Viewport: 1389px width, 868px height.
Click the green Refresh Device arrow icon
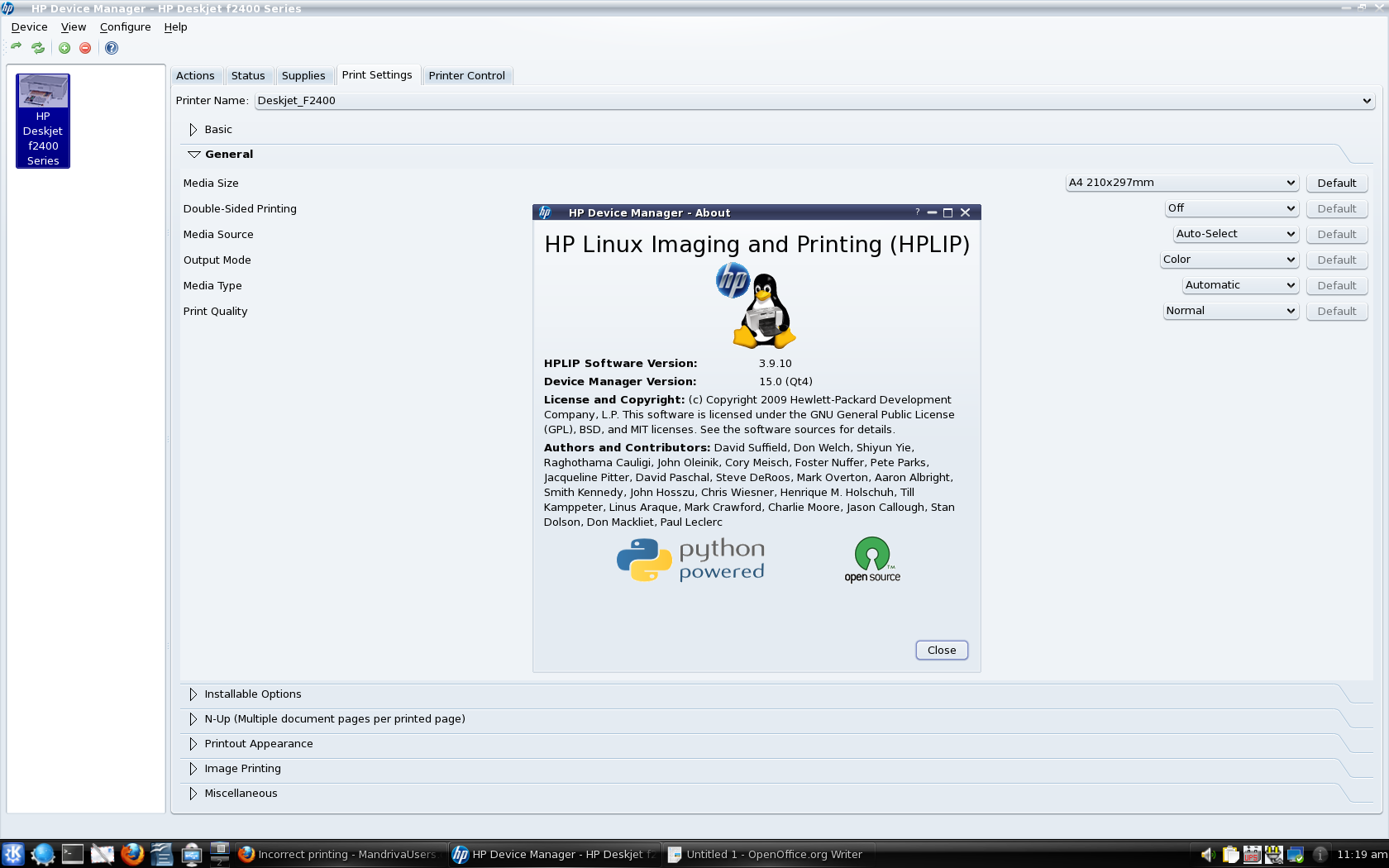16,48
